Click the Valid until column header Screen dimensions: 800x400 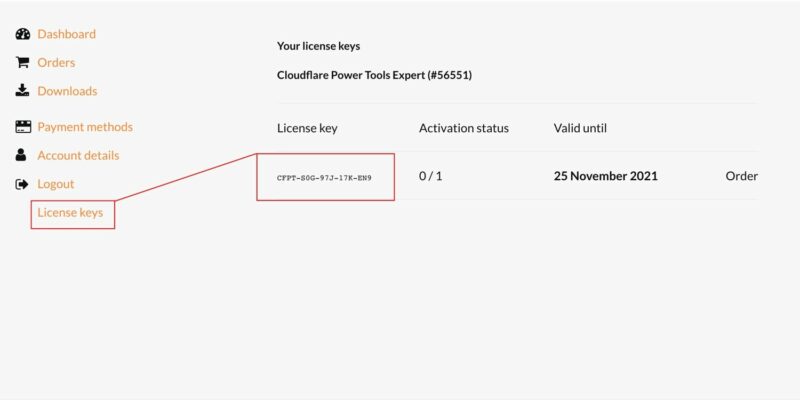[580, 128]
